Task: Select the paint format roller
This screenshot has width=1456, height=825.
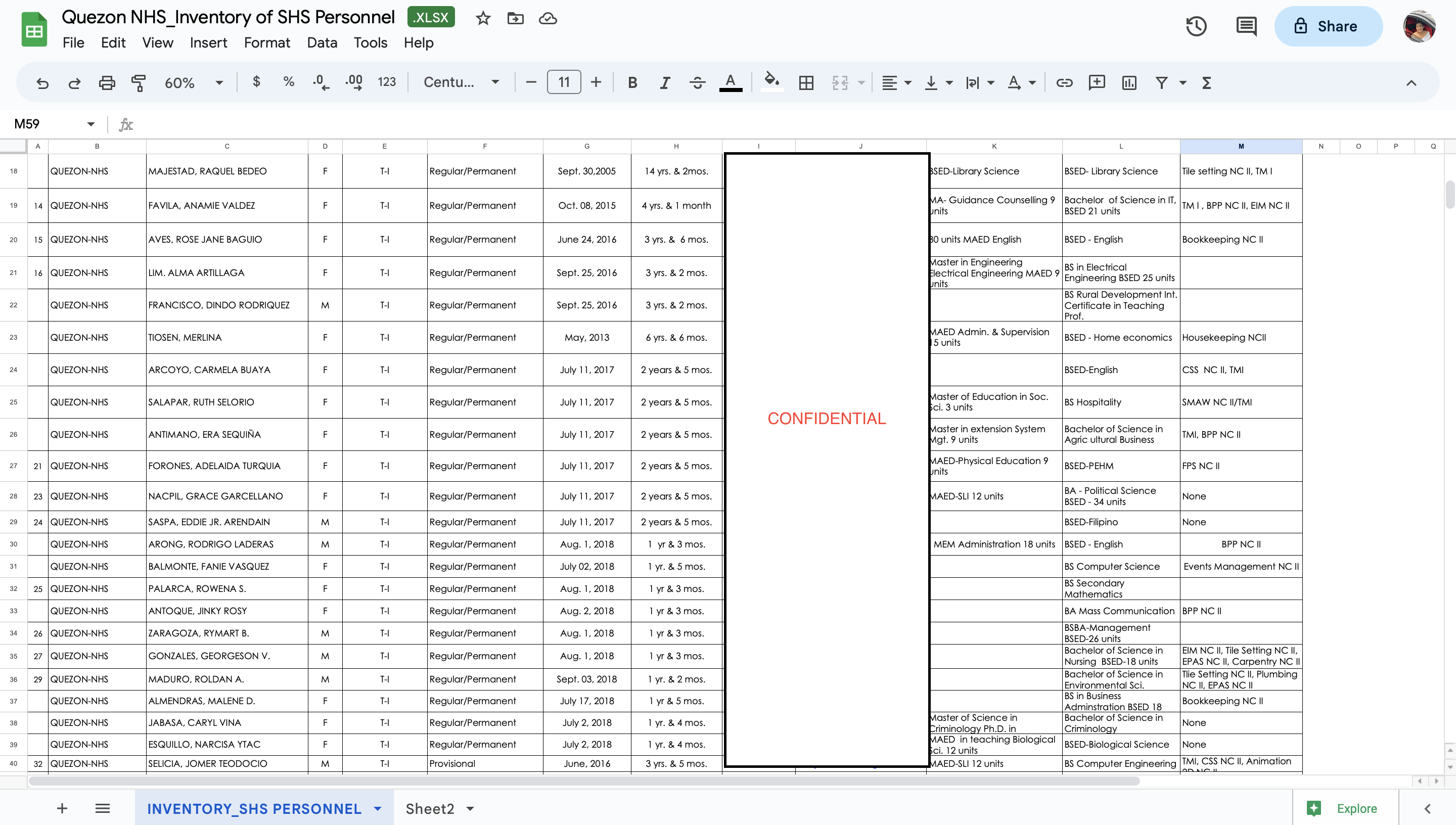Action: point(138,83)
